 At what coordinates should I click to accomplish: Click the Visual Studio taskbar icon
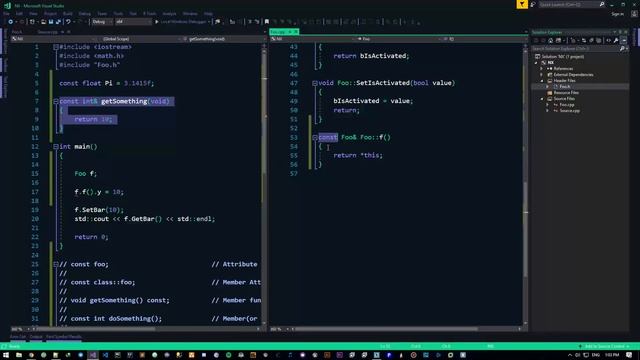93,355
